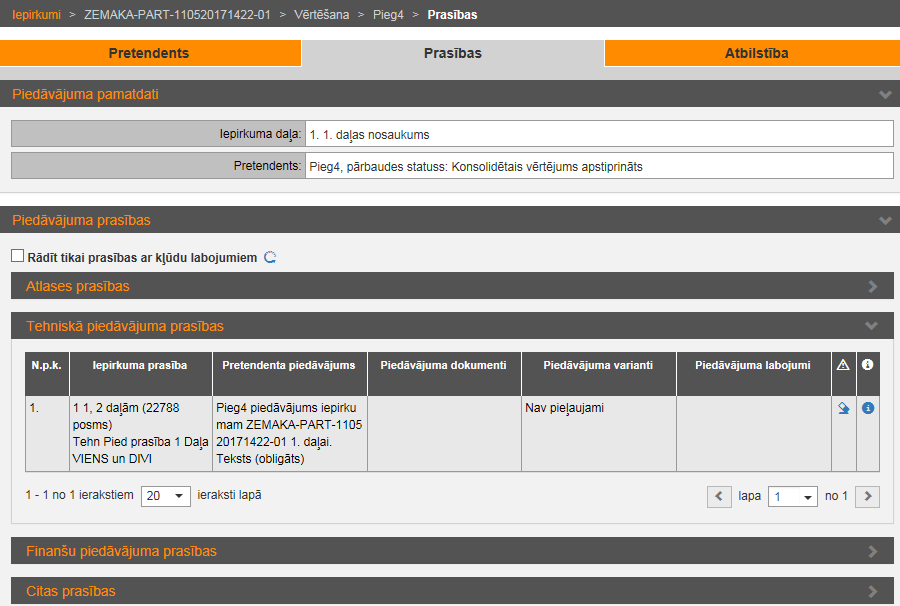Switch to the Pretendents tab
This screenshot has width=900, height=606.
(149, 53)
